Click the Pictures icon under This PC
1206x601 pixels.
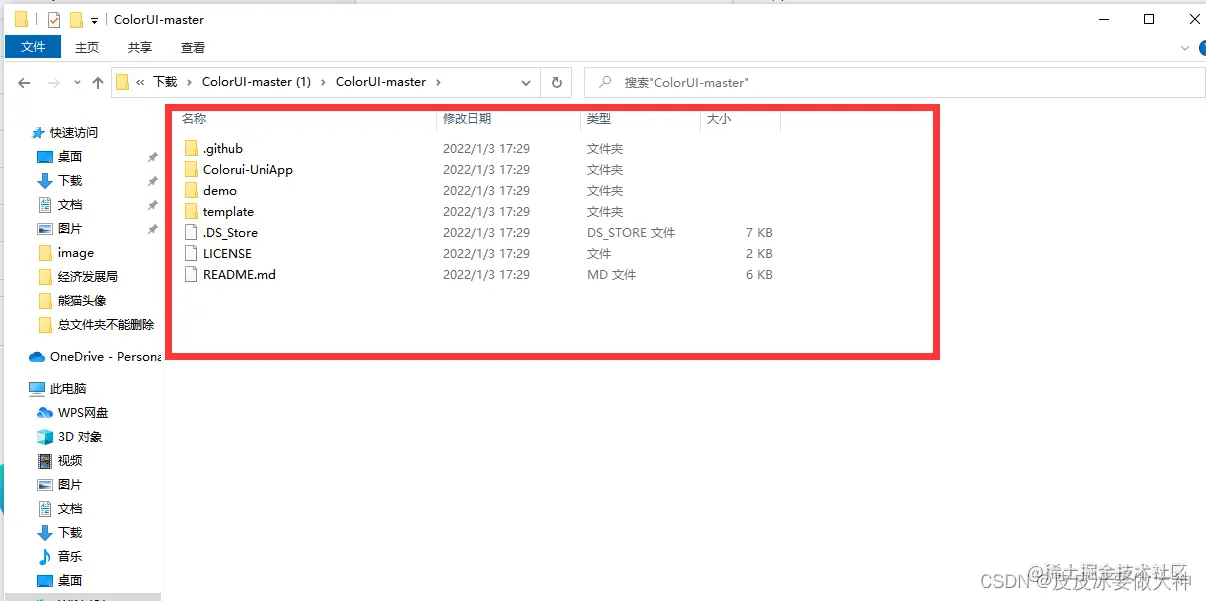[45, 485]
